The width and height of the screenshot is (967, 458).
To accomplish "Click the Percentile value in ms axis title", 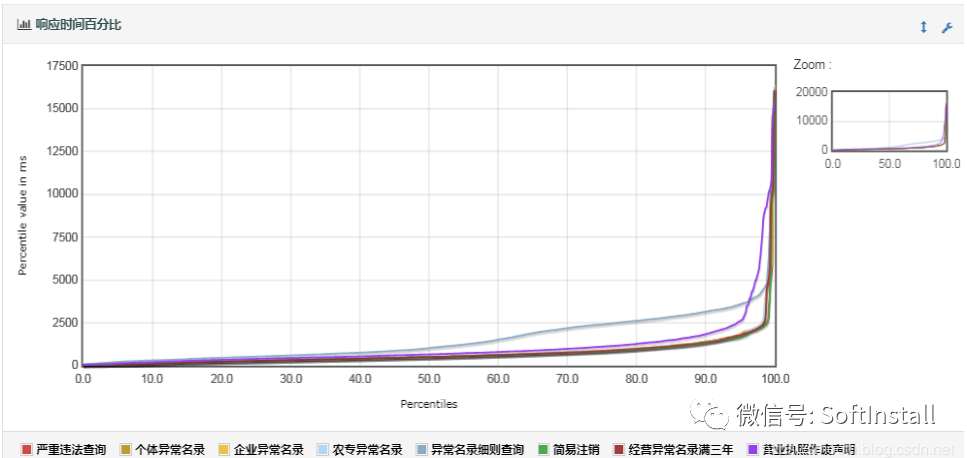I will click(23, 215).
